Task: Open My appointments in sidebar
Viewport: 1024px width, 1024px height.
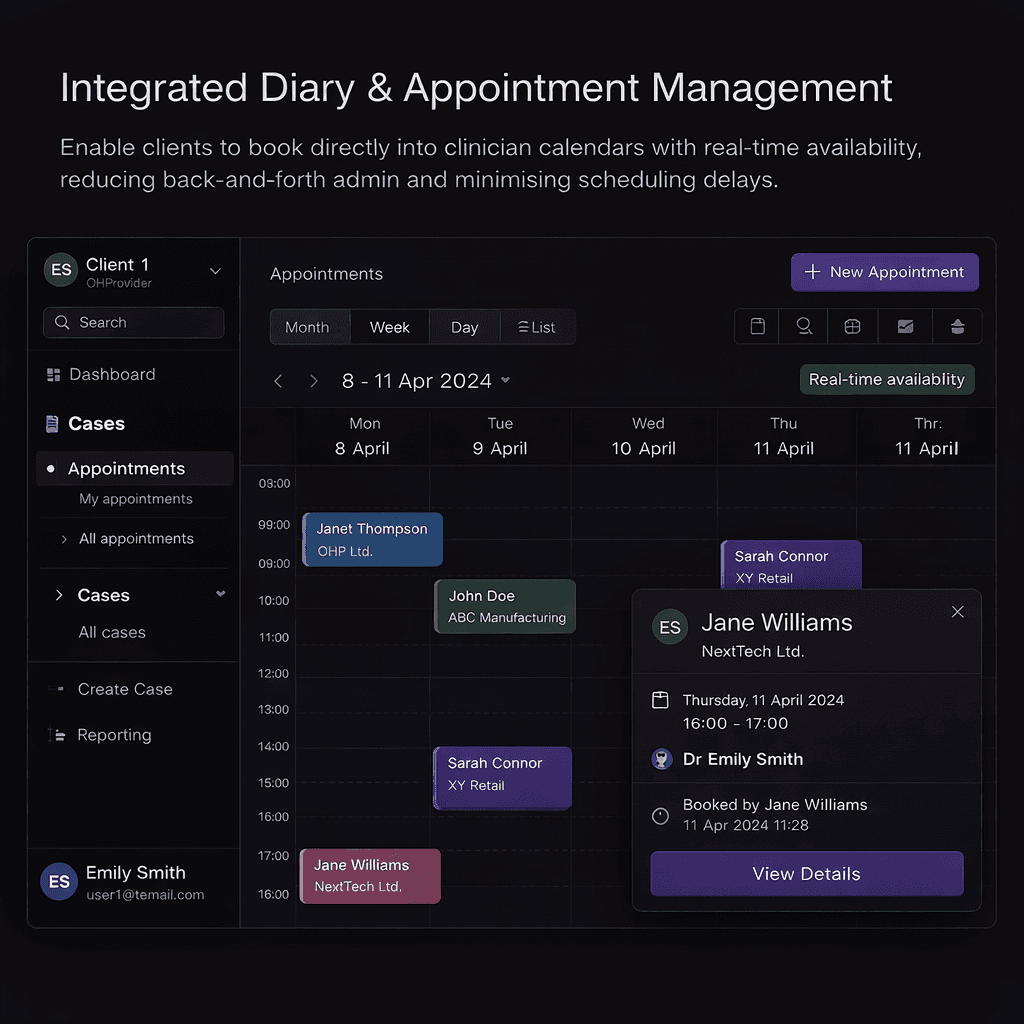Action: (136, 499)
